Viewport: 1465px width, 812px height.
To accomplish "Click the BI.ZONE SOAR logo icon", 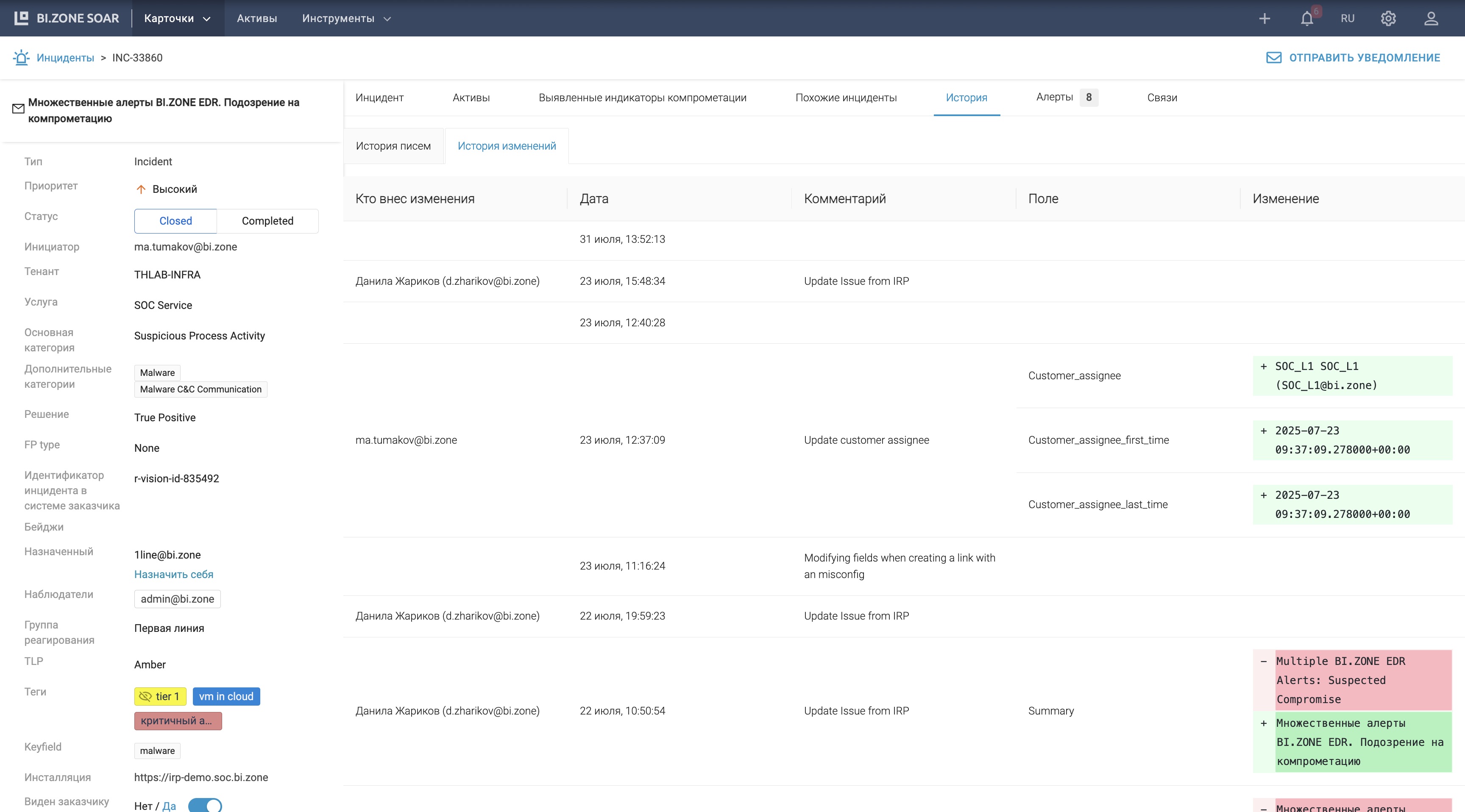I will pos(21,18).
